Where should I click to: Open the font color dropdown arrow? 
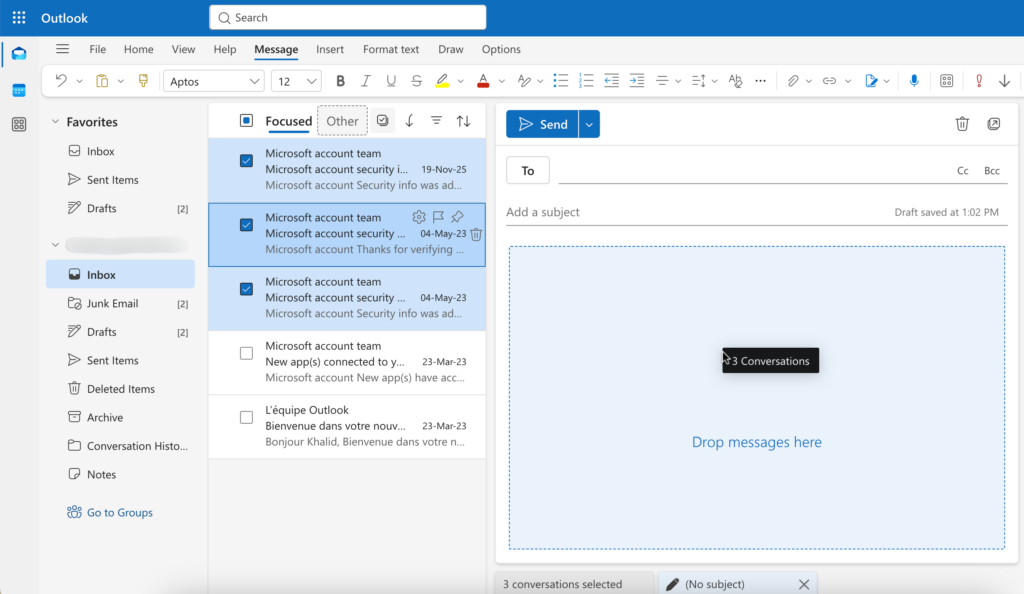click(502, 81)
